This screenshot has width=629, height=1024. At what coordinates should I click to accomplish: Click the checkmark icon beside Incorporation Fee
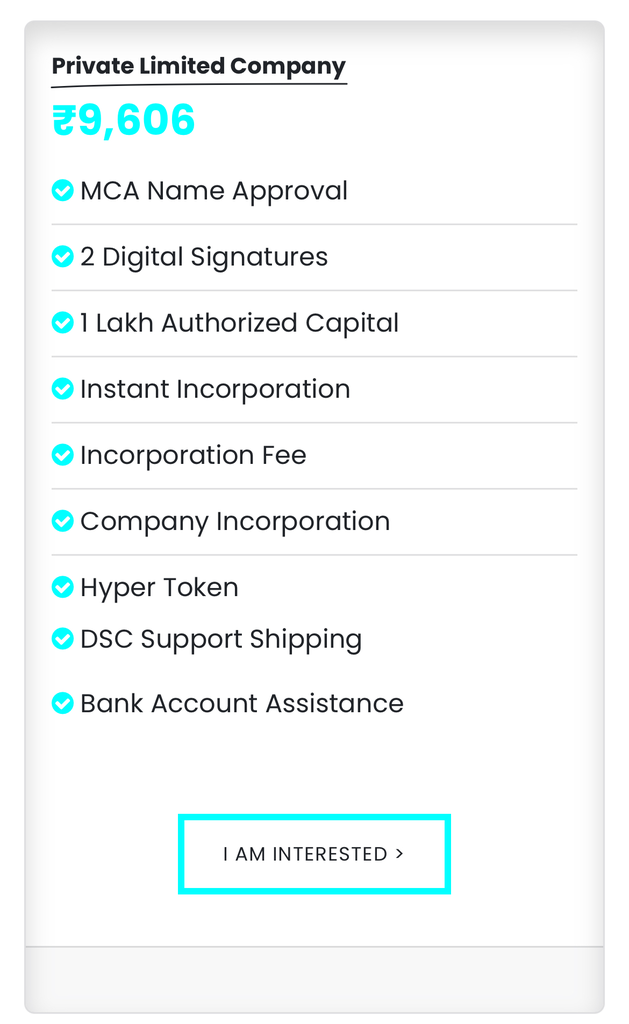(62, 455)
